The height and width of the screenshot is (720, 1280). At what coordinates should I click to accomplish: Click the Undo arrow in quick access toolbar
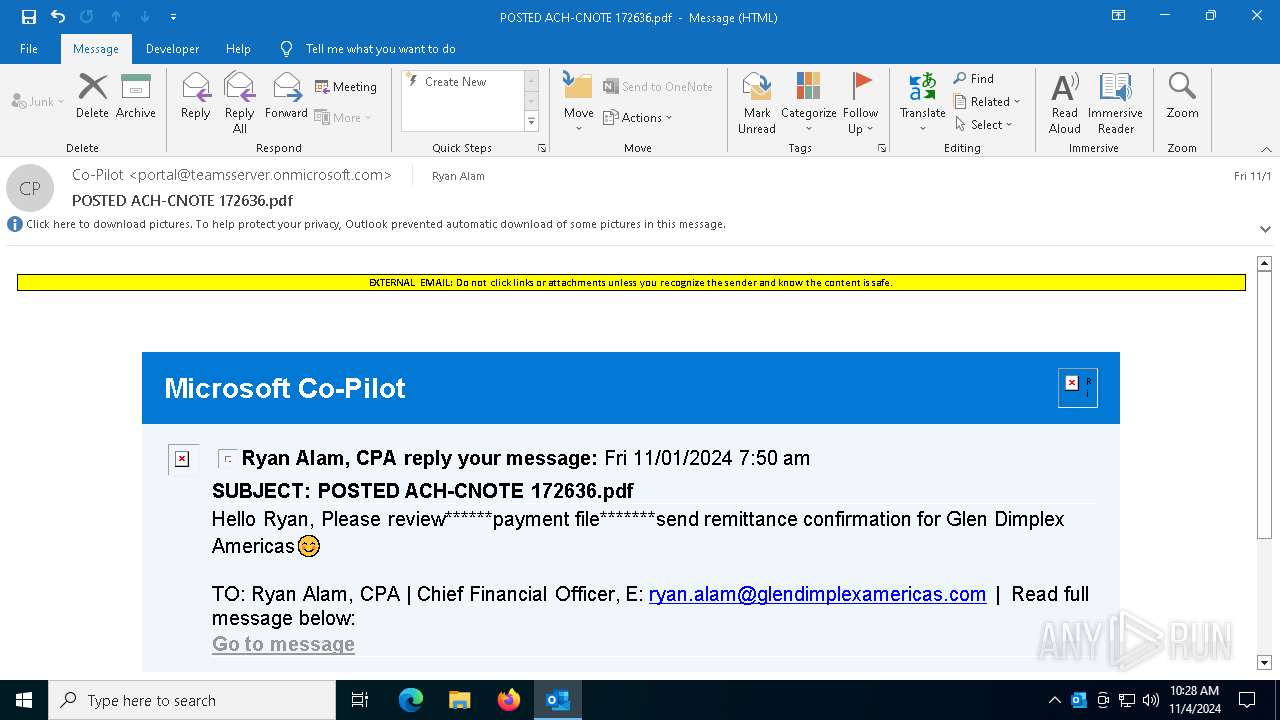(x=58, y=17)
